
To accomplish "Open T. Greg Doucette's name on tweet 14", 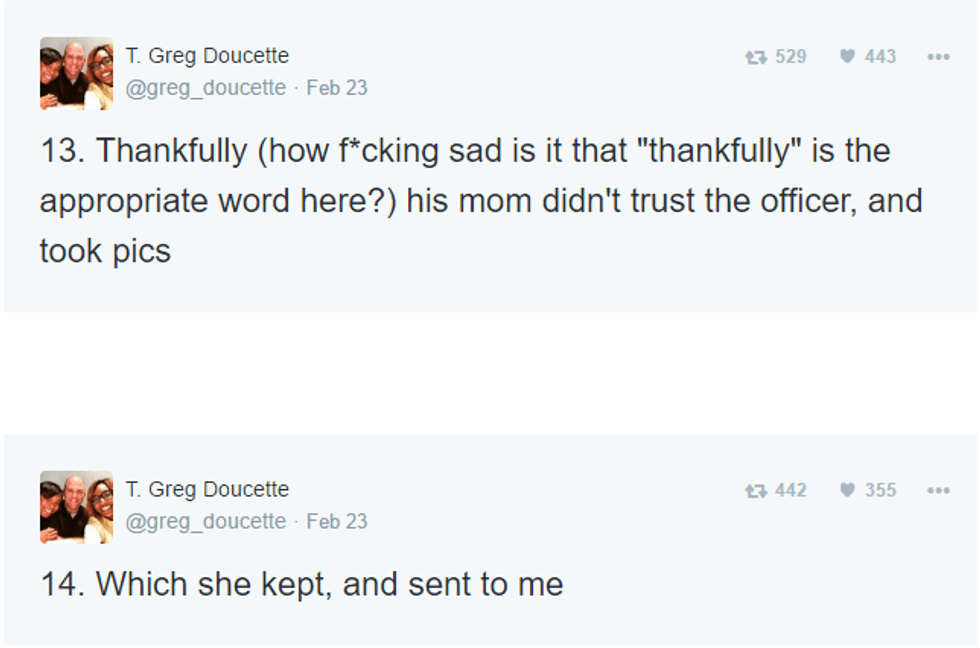I will click(x=207, y=490).
